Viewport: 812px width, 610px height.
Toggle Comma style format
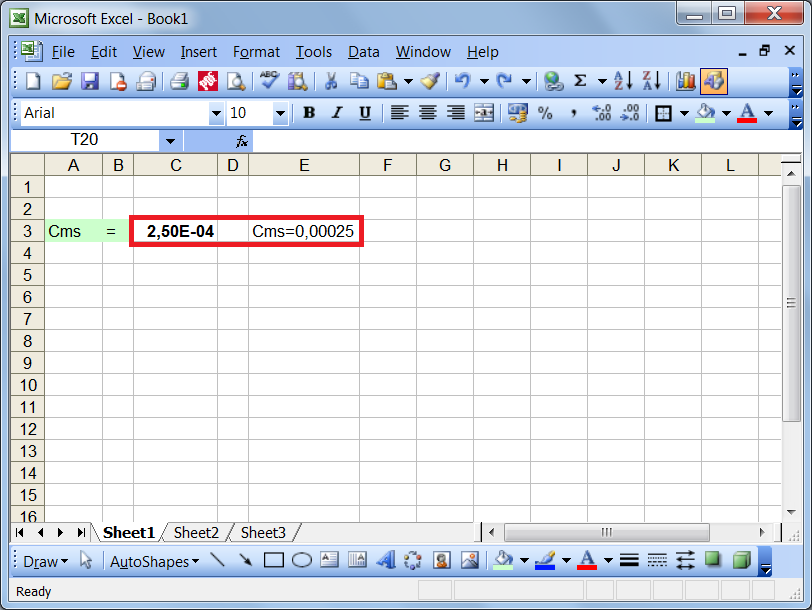pos(573,113)
